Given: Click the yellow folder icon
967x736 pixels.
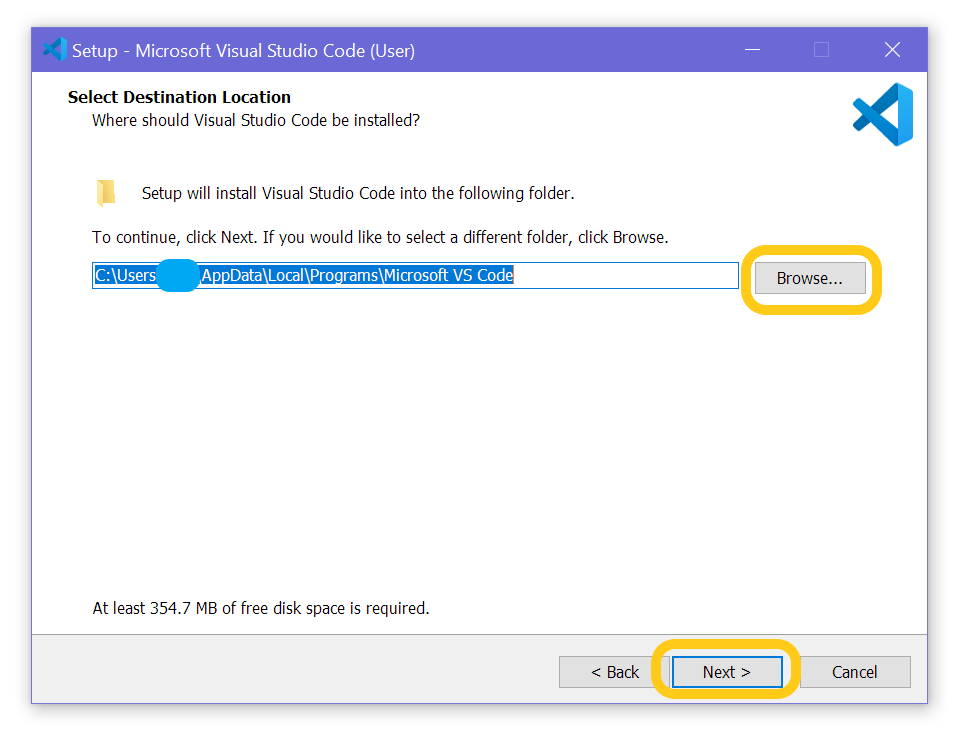Looking at the screenshot, I should pos(105,192).
